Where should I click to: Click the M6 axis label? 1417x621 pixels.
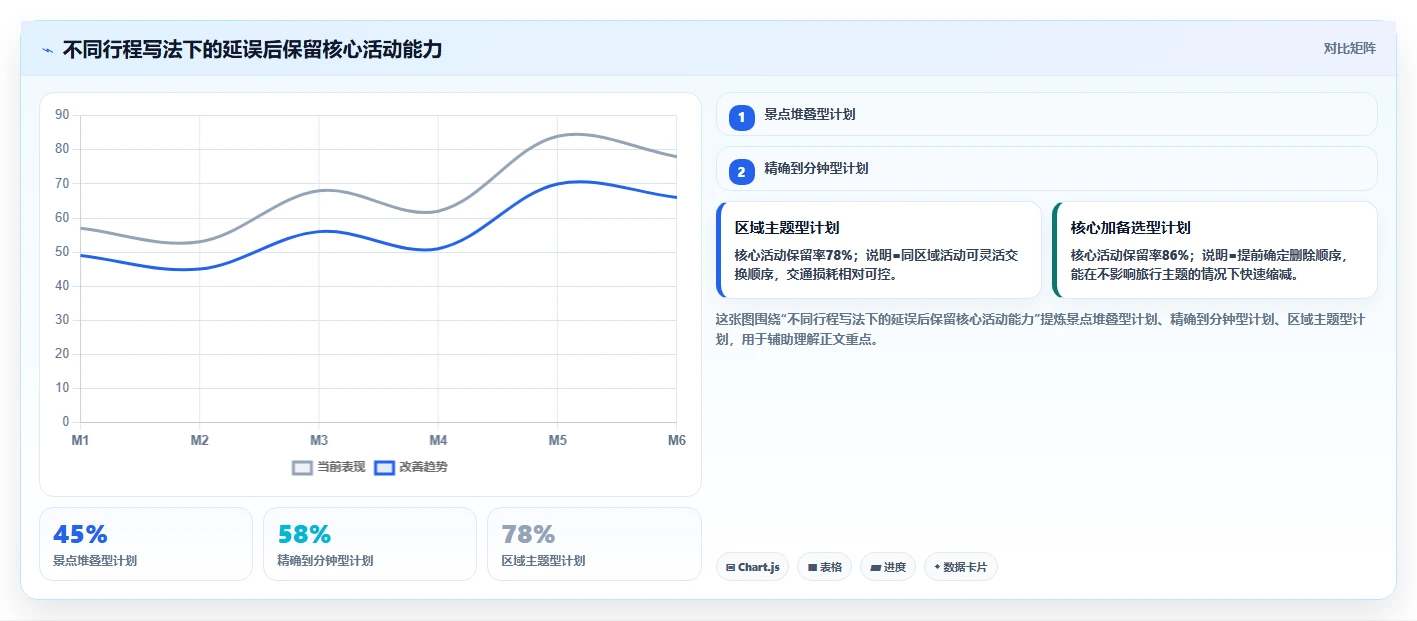[677, 441]
